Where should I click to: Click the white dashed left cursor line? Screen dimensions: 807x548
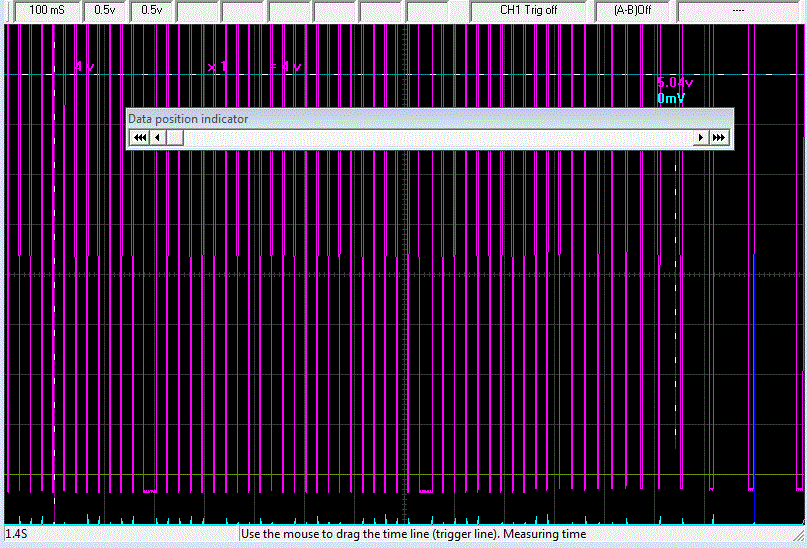point(54,300)
